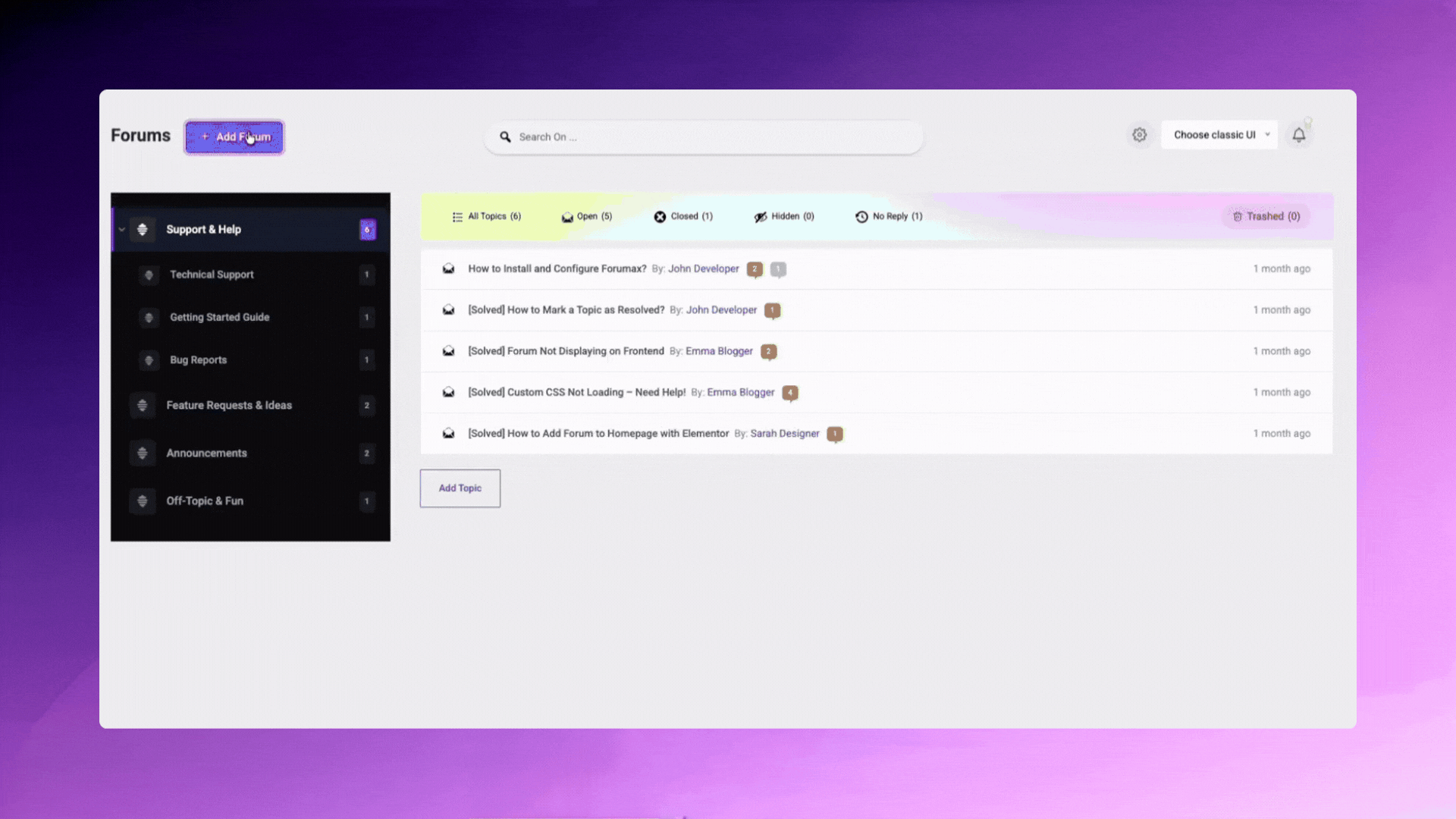
Task: Click reply badge on Elementor Homepage topic
Action: coord(835,435)
